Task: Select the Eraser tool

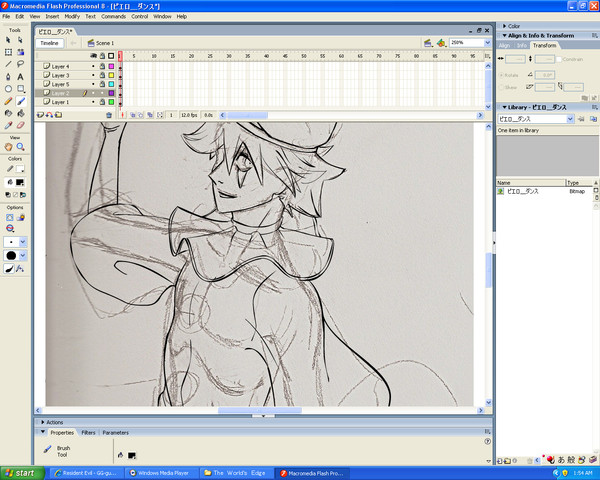Action: [x=21, y=125]
